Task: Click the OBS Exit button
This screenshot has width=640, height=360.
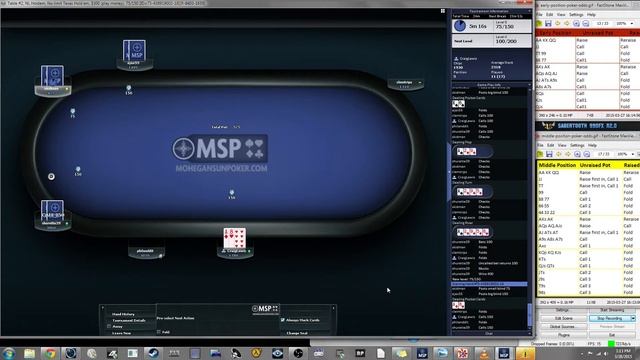Action: point(612,335)
